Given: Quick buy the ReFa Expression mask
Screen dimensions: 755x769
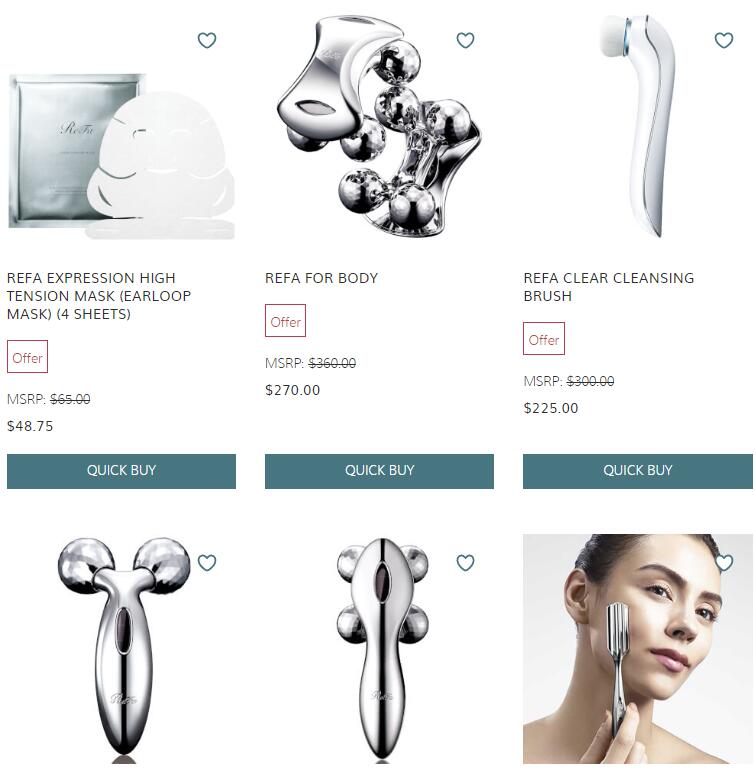Looking at the screenshot, I should coord(121,471).
